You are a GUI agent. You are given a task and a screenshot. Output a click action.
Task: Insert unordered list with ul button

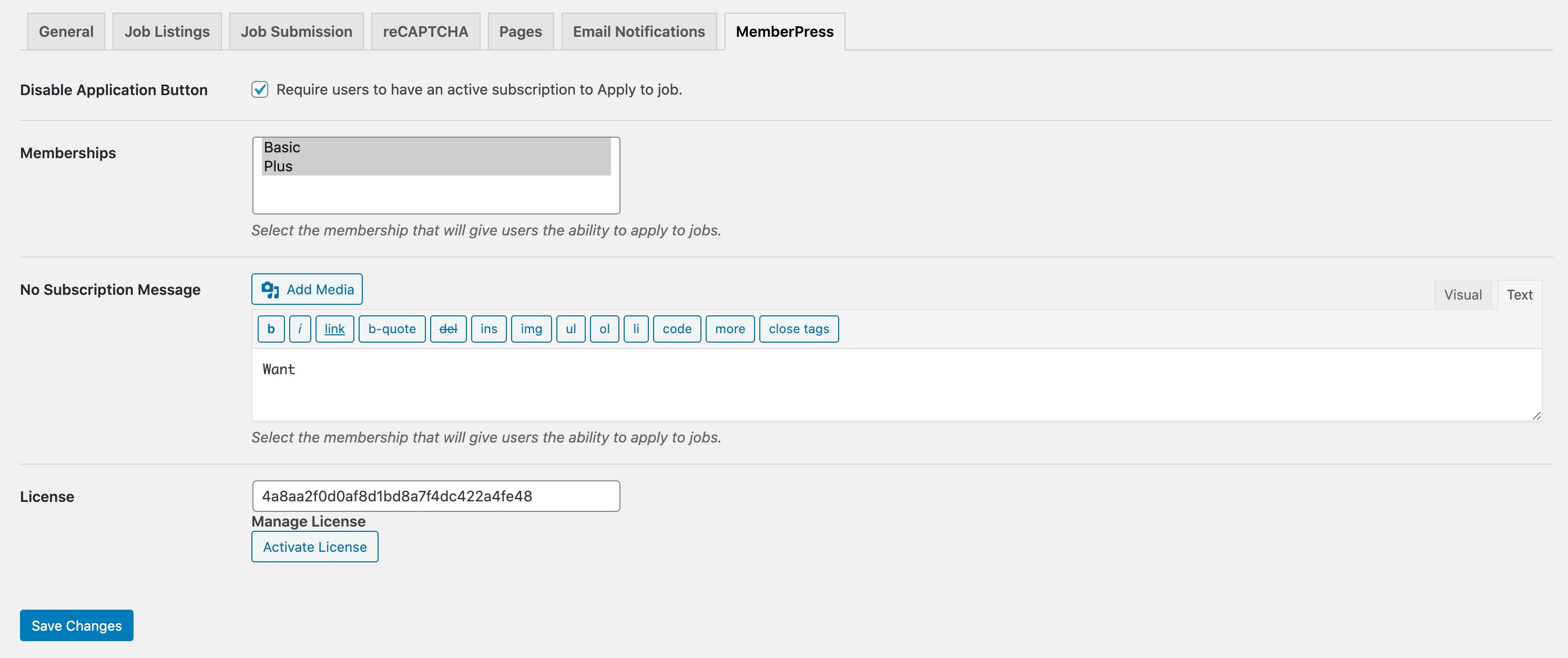coord(571,329)
